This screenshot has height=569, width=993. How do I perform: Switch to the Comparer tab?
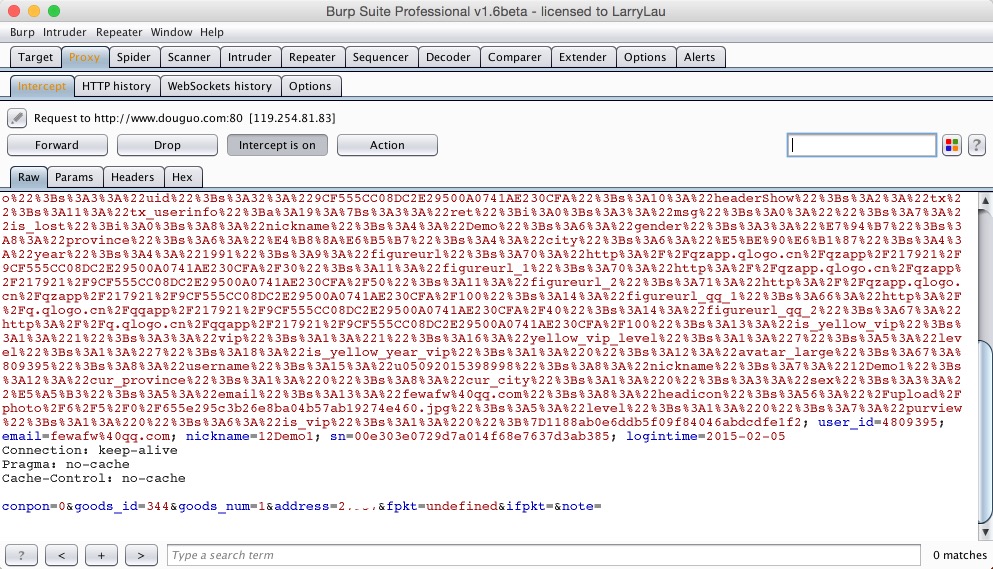(515, 57)
